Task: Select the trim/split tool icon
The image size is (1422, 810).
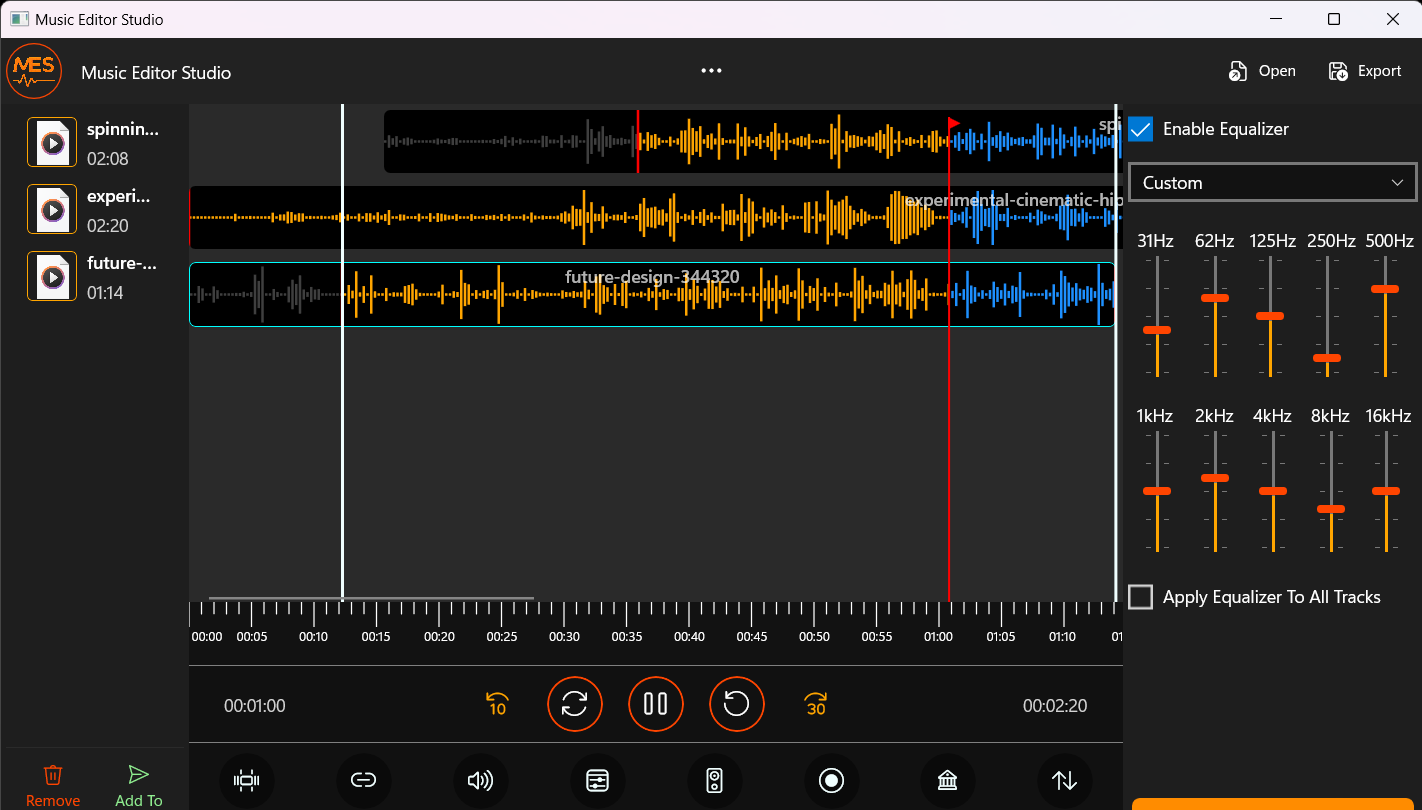Action: click(x=247, y=781)
